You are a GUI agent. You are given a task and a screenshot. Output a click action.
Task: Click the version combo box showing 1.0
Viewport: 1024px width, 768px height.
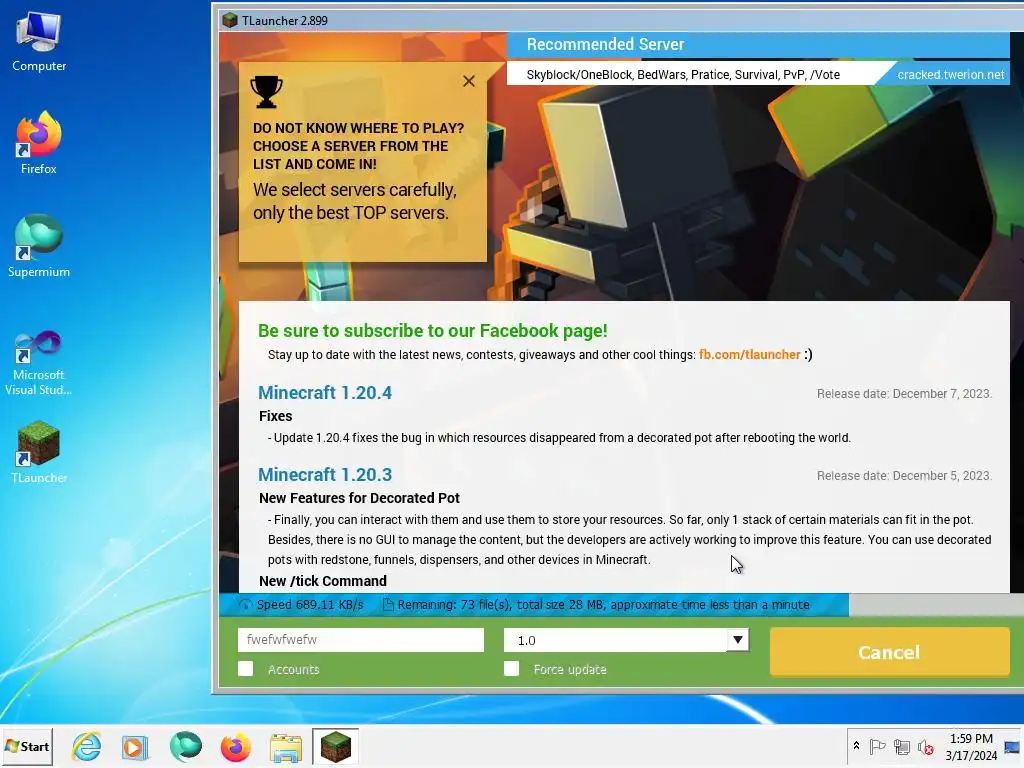coord(626,640)
